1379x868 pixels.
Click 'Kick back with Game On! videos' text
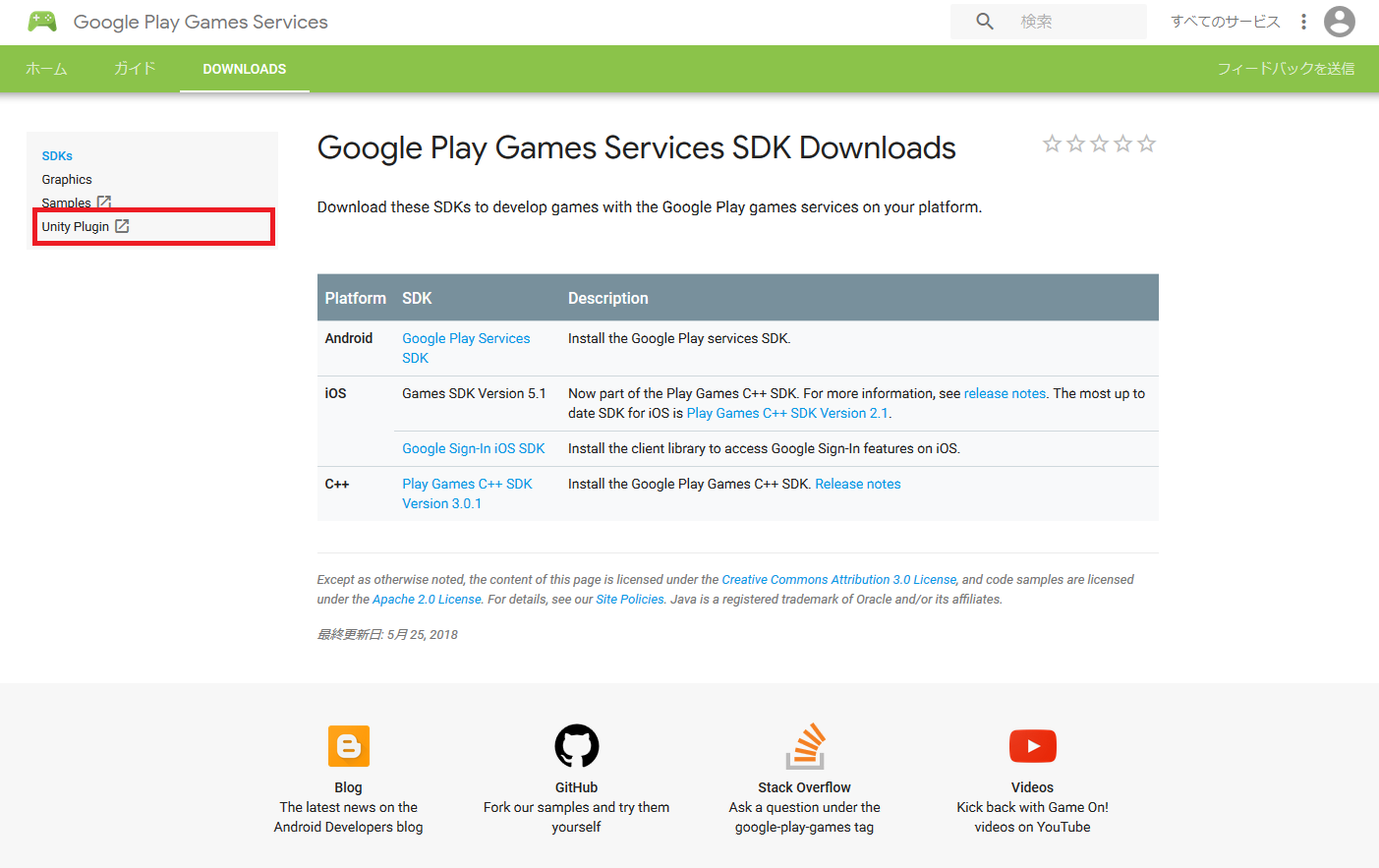coord(1032,817)
